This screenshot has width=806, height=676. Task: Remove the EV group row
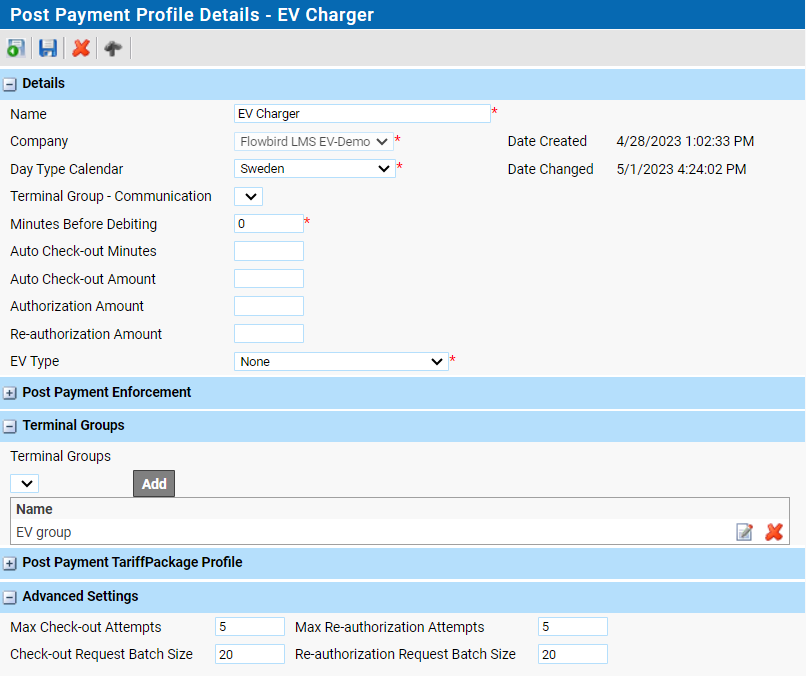(774, 532)
